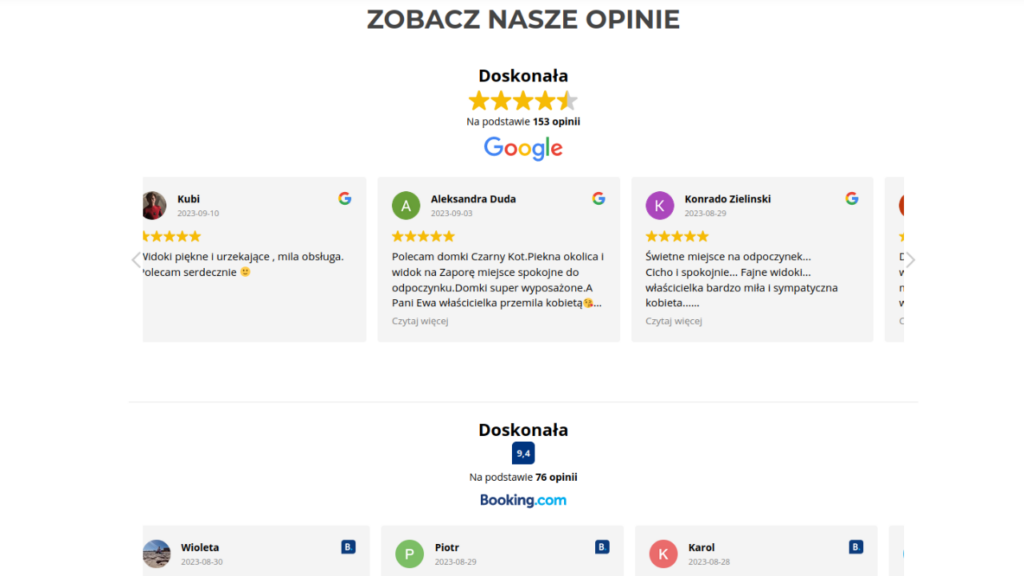Screen dimensions: 1024x576
Task: Click the left carousel arrow
Action: coord(136,260)
